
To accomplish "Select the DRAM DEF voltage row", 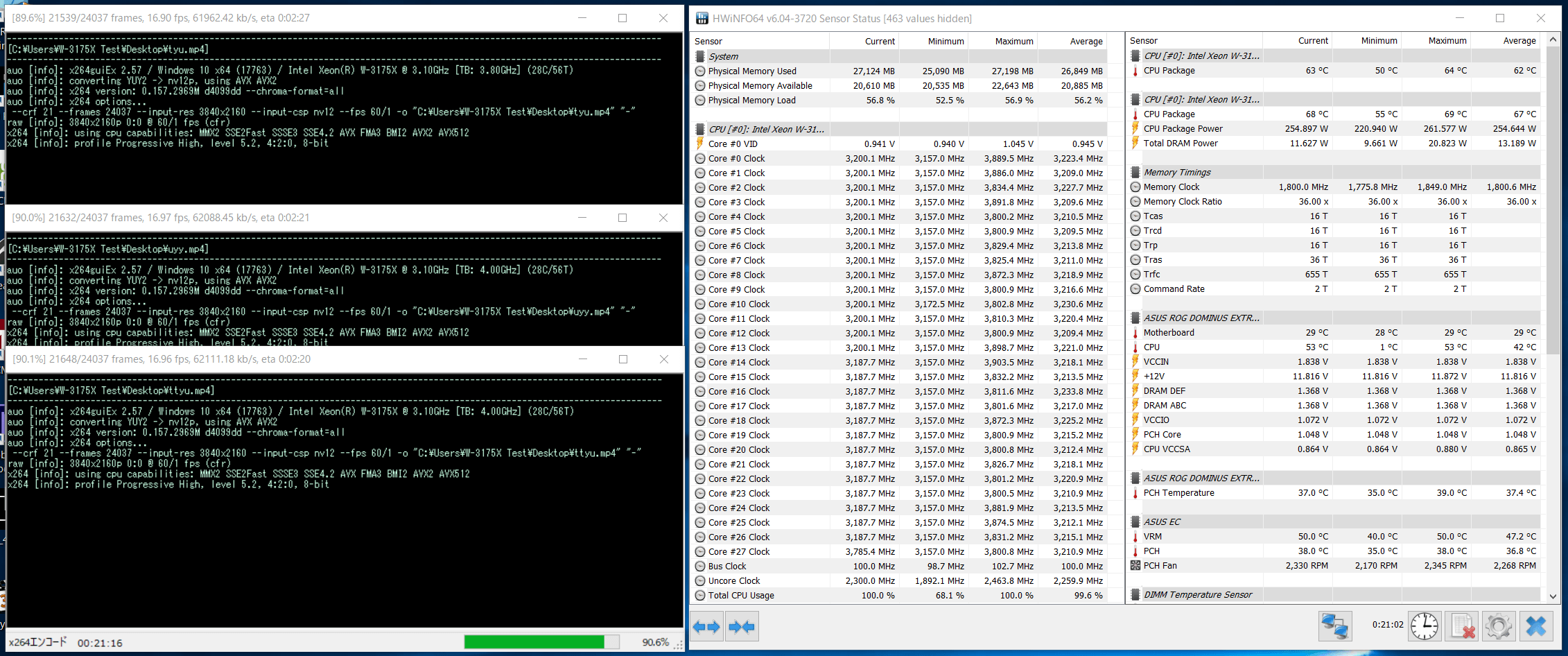I will tap(1334, 390).
